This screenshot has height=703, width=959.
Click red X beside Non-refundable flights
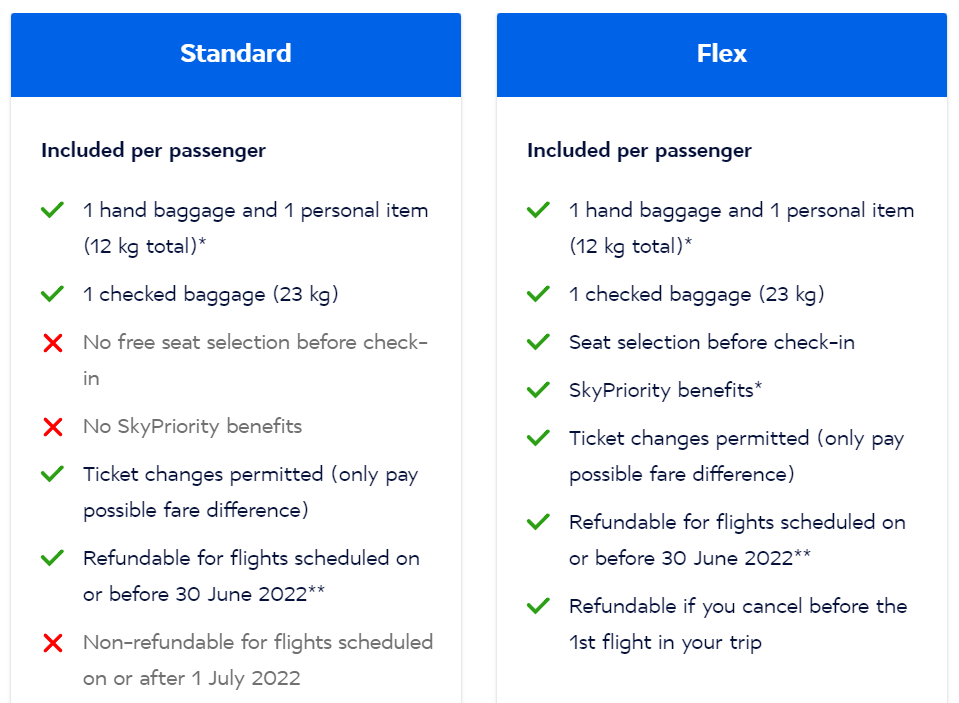[53, 643]
